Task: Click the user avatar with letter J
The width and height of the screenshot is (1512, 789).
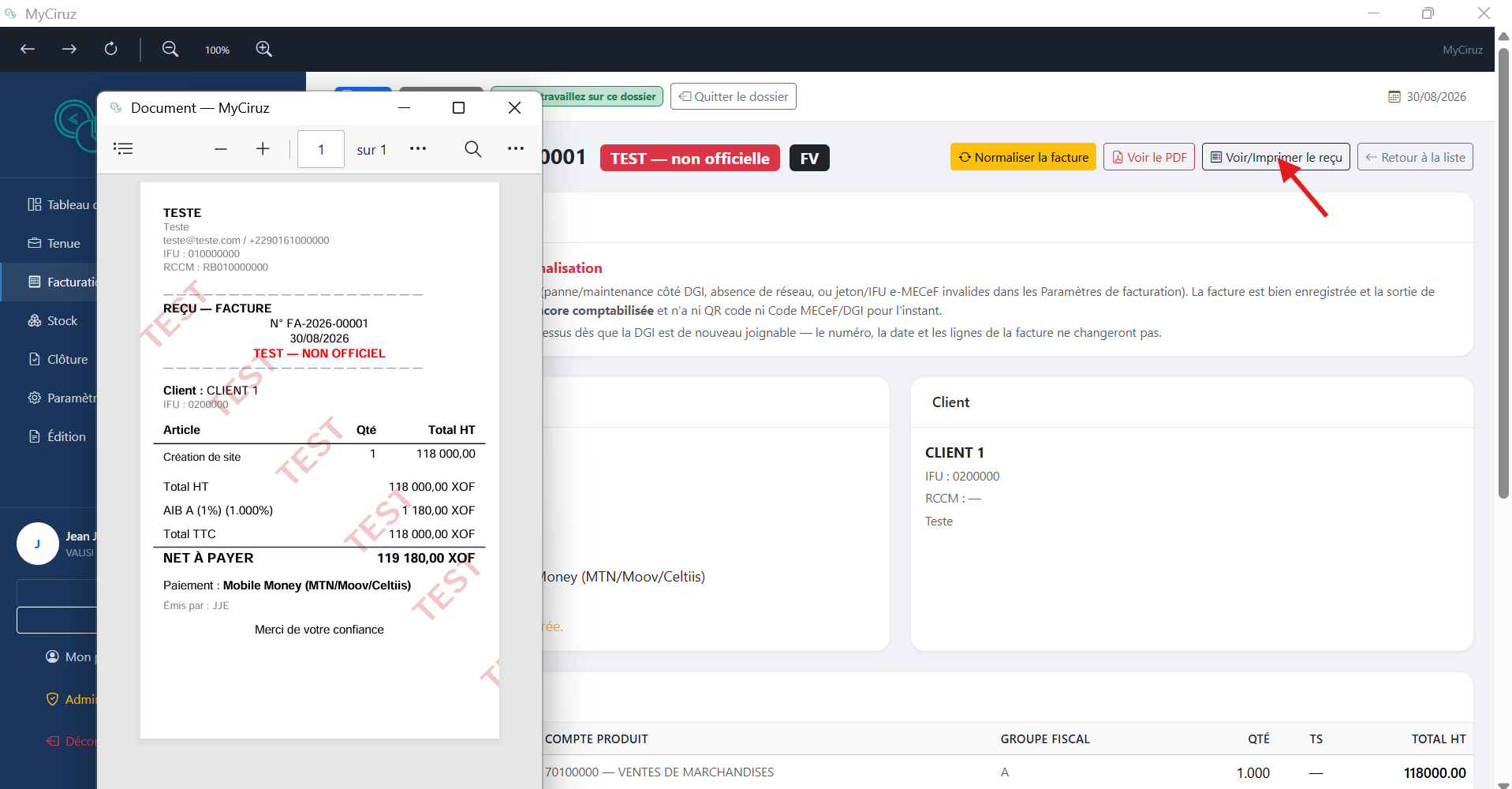Action: (x=38, y=544)
